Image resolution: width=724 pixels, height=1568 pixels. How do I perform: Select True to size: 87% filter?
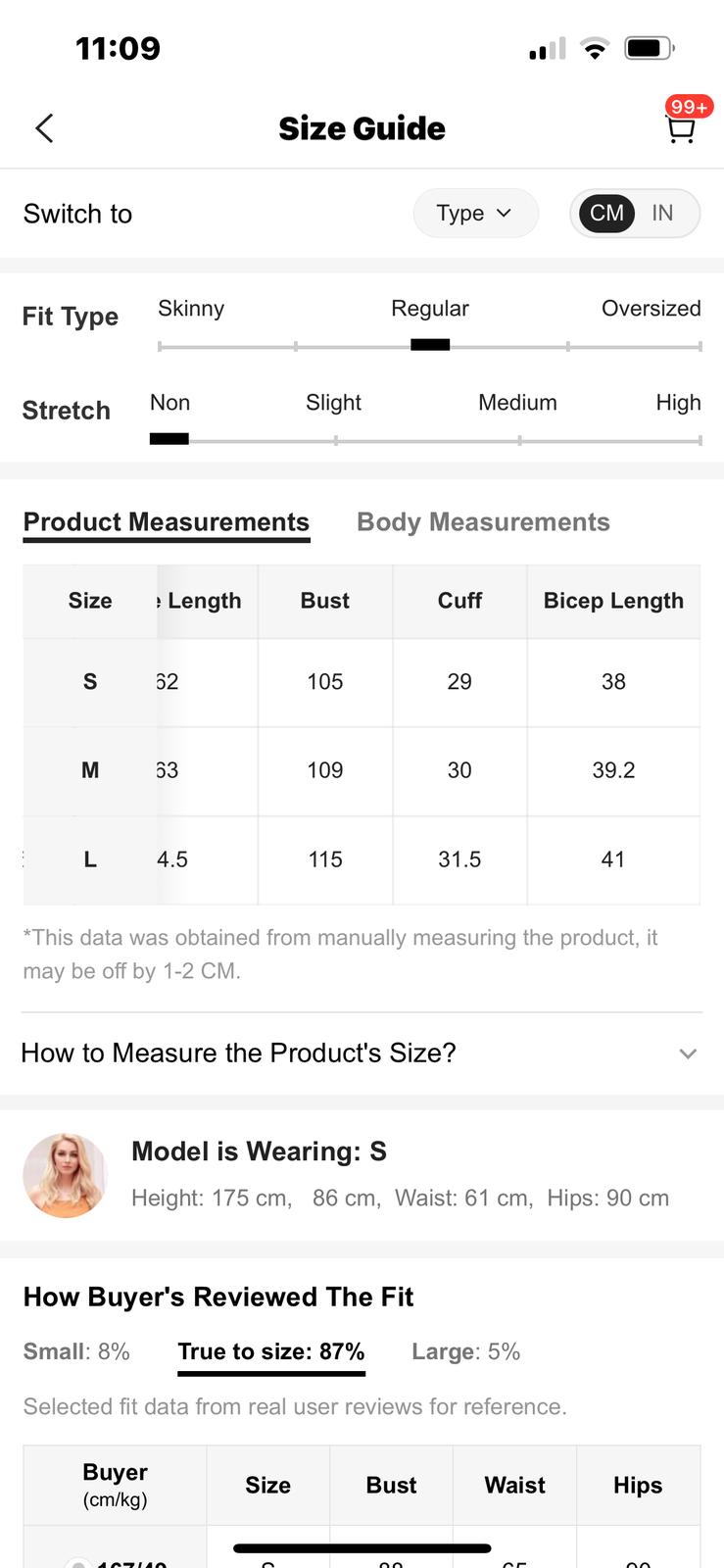[x=271, y=1351]
